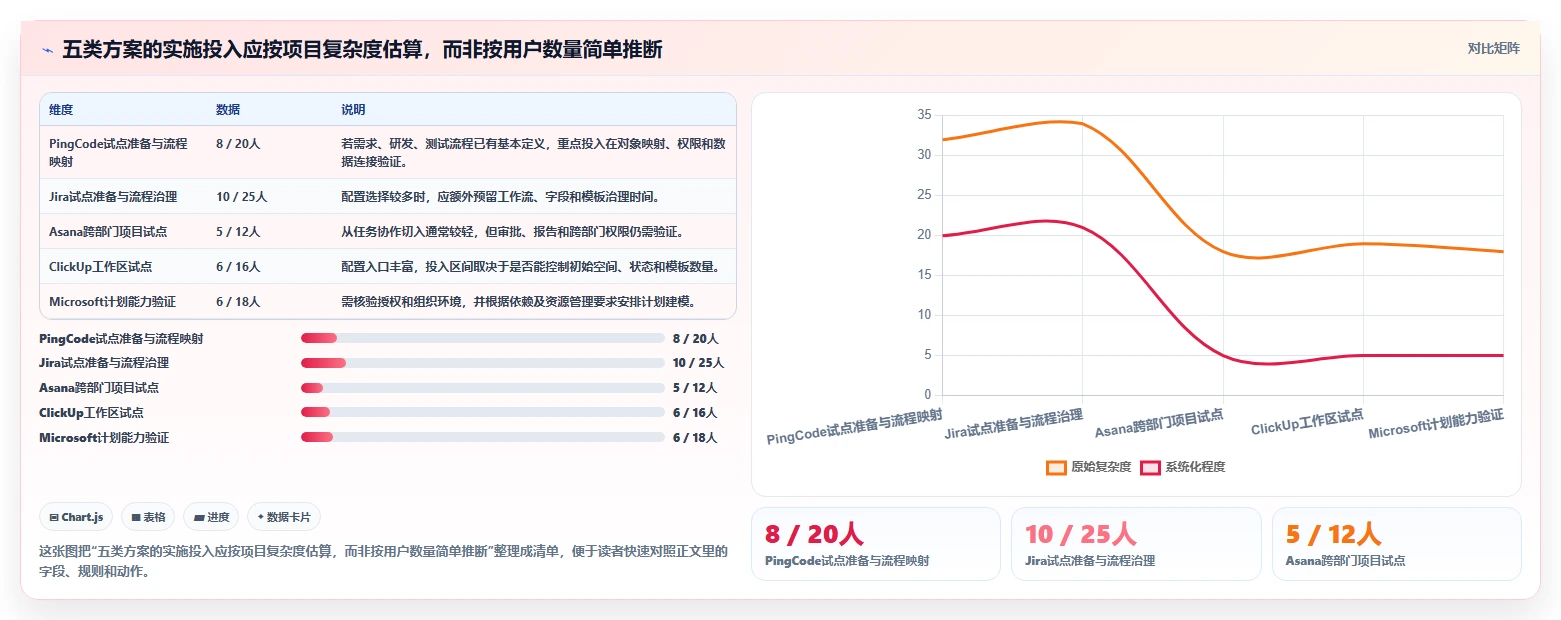
Task: Click the Microsoft计划能力验证 chart x-axis label
Action: 1436,424
